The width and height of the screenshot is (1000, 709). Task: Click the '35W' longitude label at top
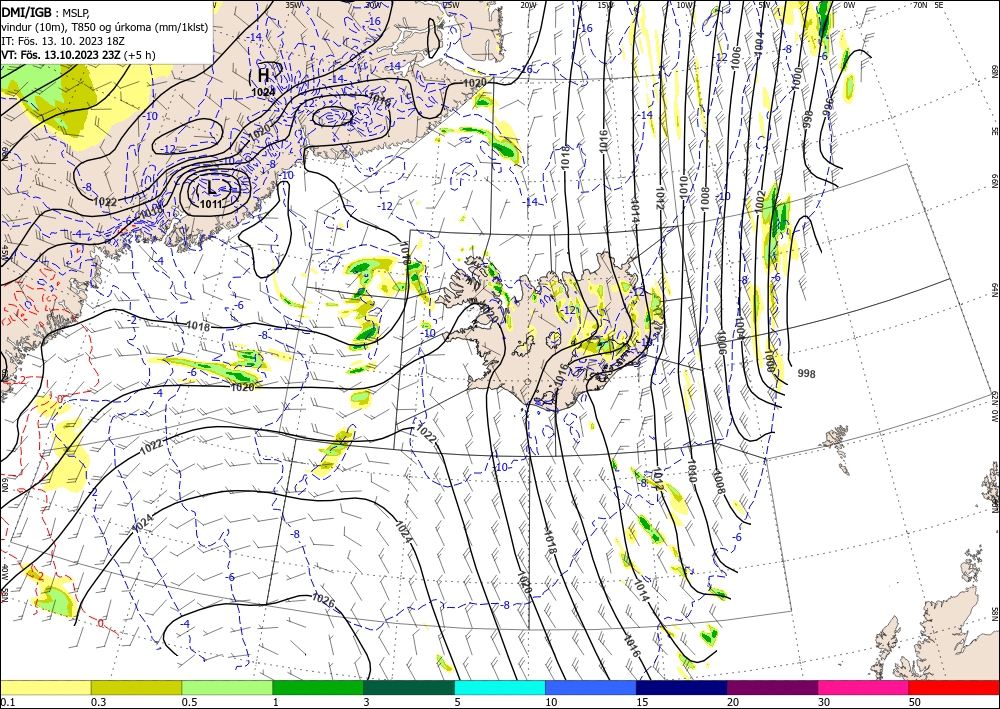(293, 5)
